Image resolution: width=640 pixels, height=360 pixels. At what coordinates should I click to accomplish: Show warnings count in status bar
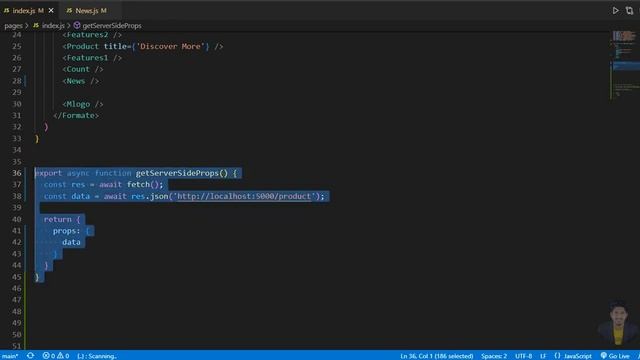coord(63,356)
